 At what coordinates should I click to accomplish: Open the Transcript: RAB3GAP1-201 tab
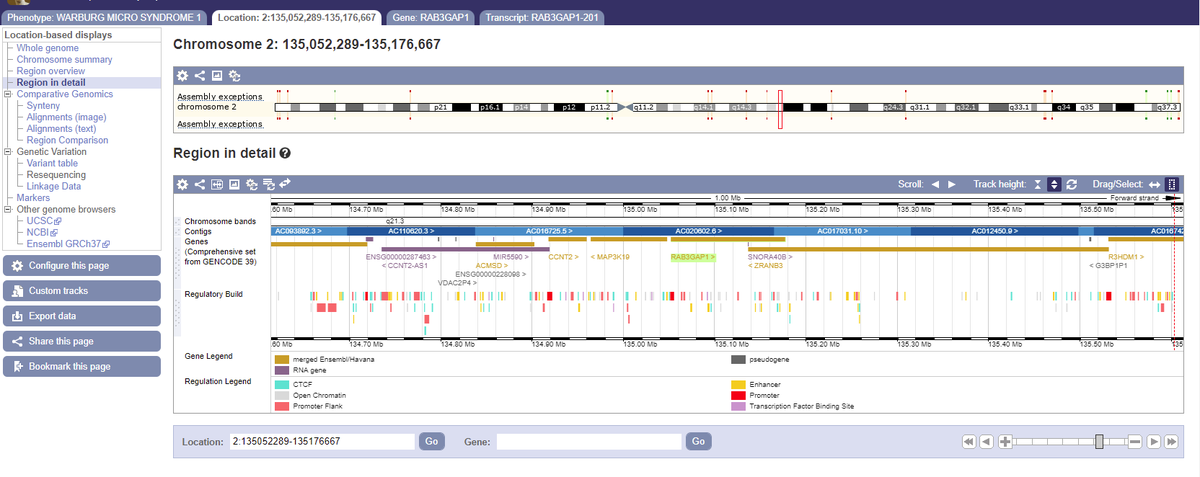tap(541, 18)
